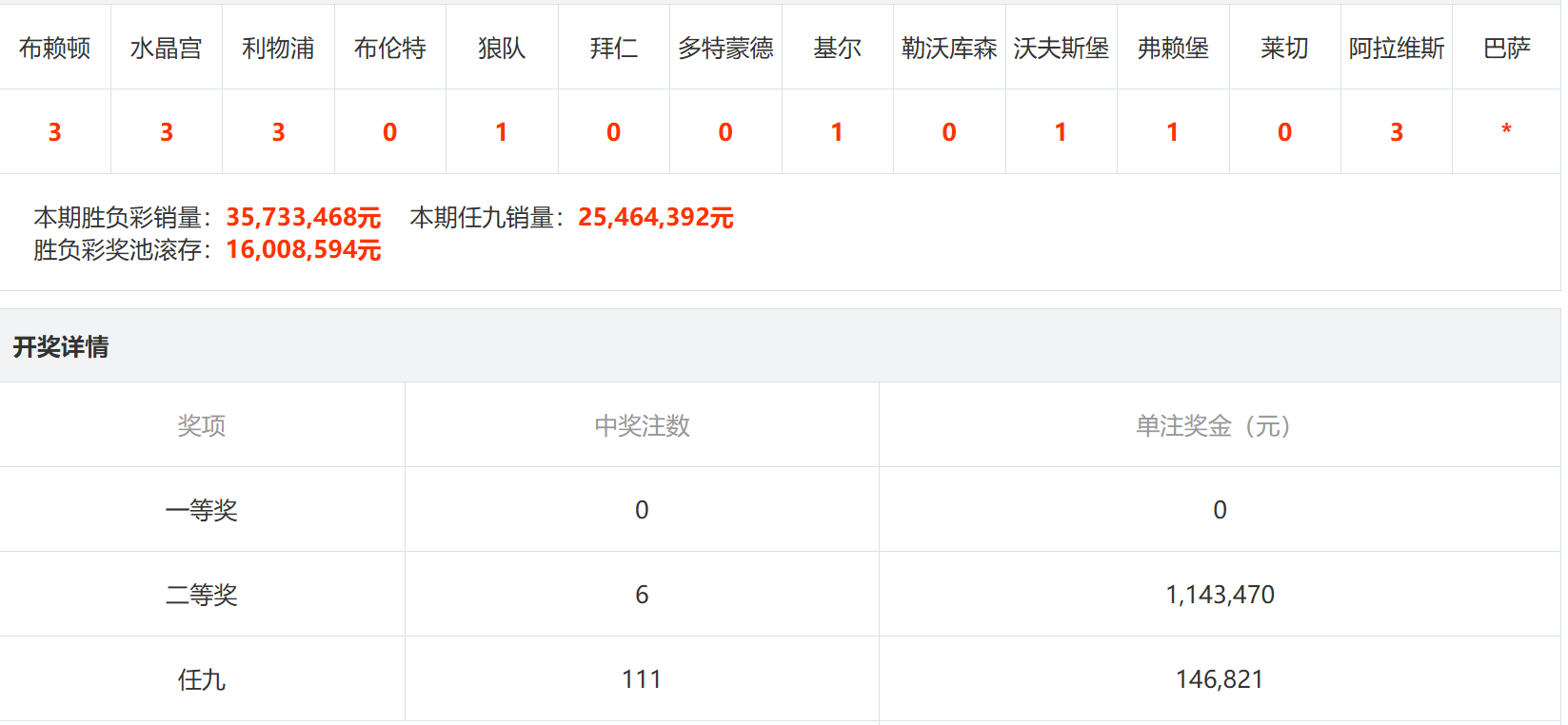Viewport: 1568px width, 725px height.
Task: Click the 中奖注数 column header
Action: 643,425
